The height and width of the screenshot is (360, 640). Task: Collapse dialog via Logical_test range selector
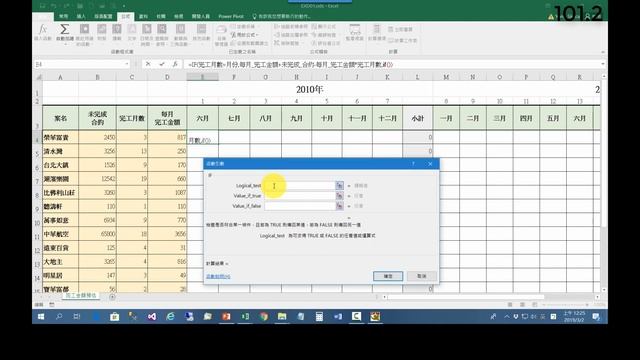point(339,186)
